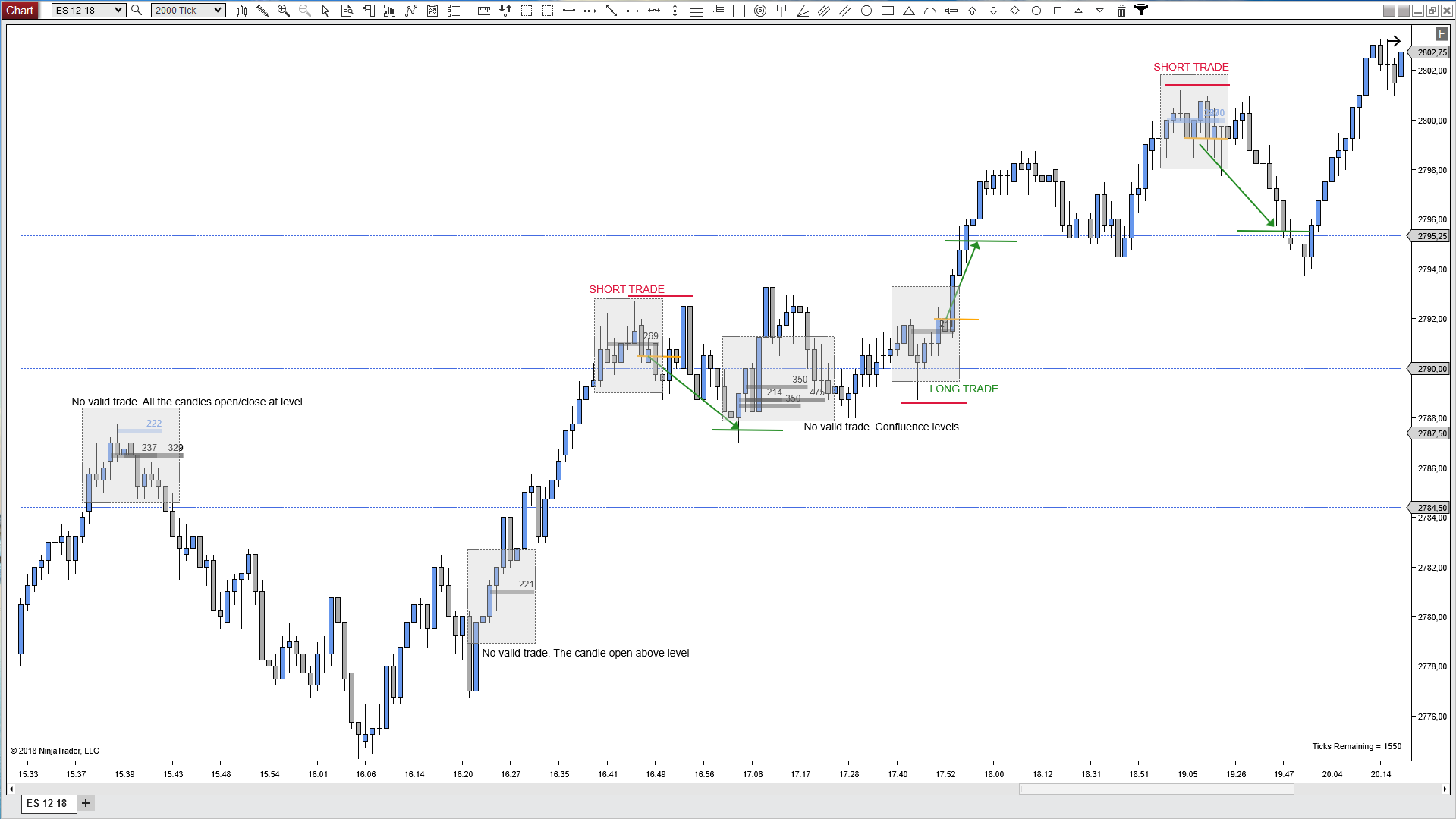This screenshot has height=819, width=1456.
Task: Click the 17:52 time axis label
Action: pos(945,774)
